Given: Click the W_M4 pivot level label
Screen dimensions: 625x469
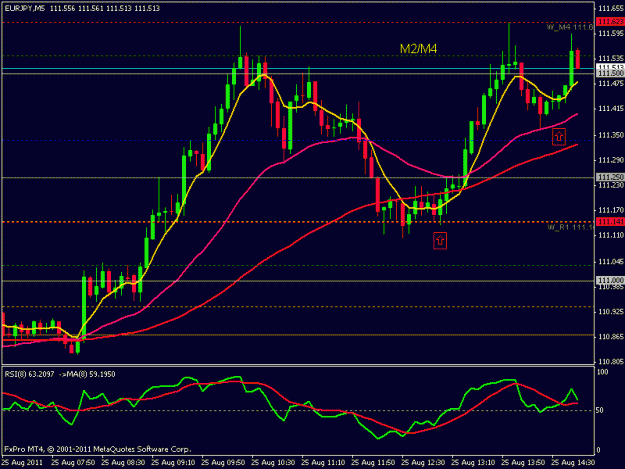Looking at the screenshot, I should coord(570,27).
